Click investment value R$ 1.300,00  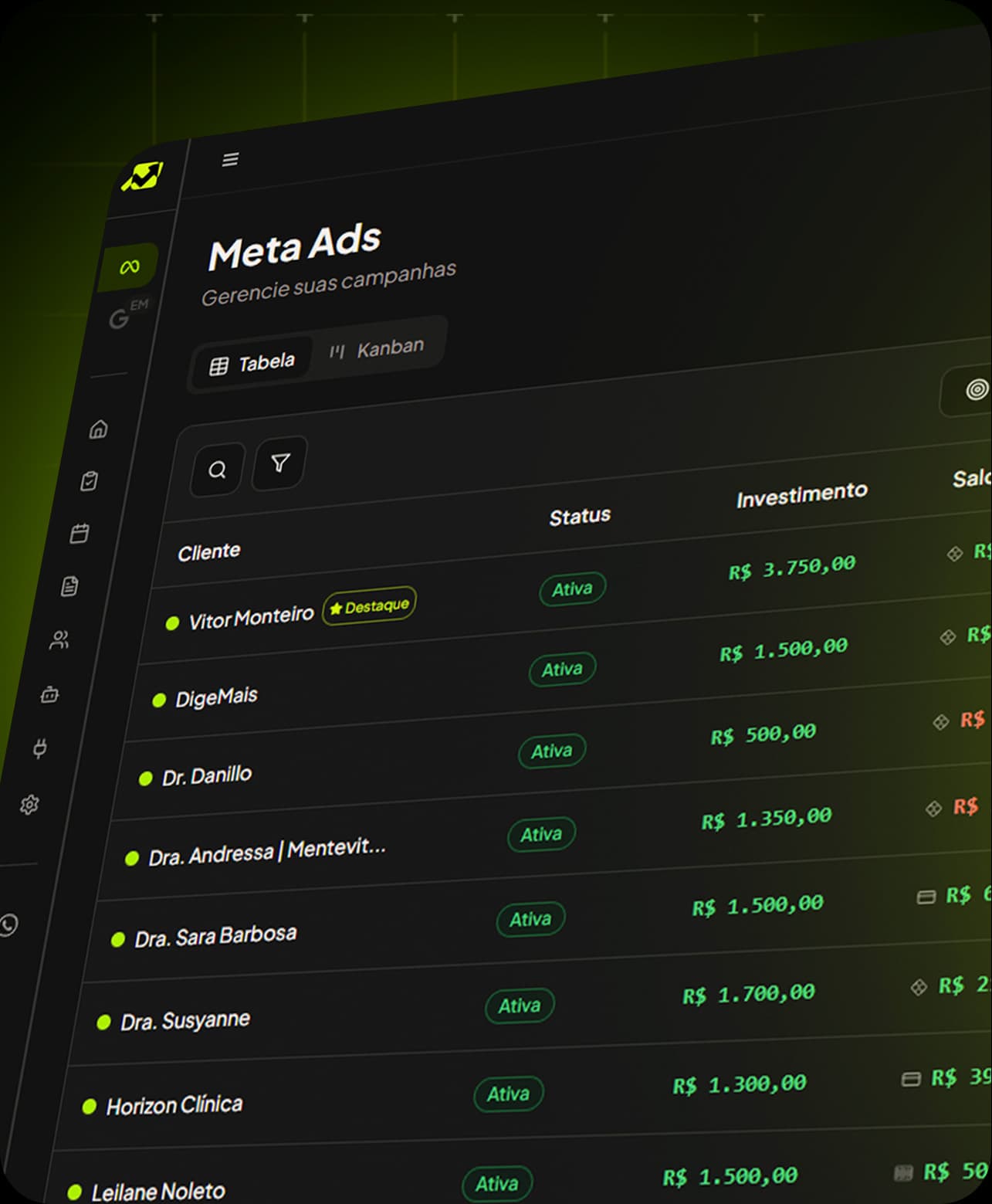click(x=739, y=1085)
